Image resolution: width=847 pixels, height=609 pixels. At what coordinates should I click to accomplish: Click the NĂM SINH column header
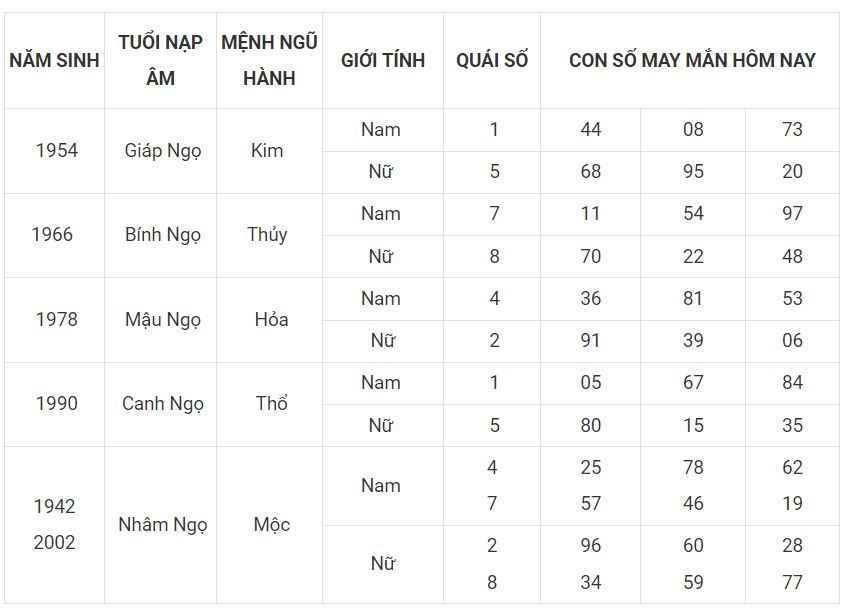click(55, 61)
